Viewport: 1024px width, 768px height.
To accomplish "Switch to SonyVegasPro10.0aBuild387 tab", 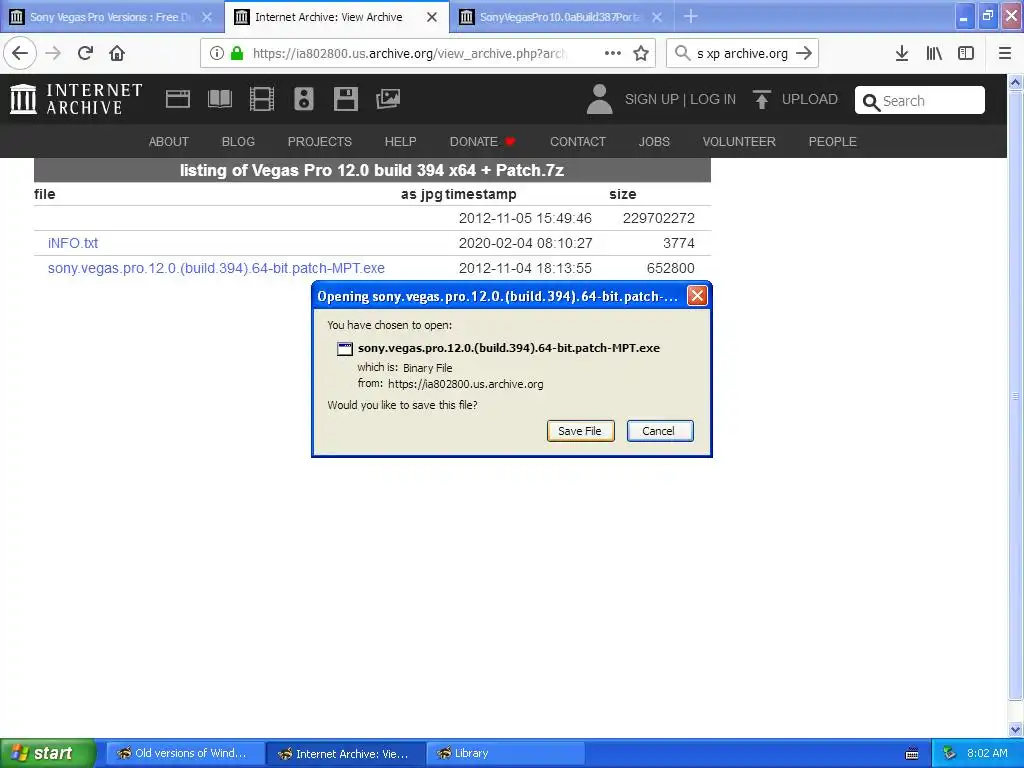I will click(560, 17).
